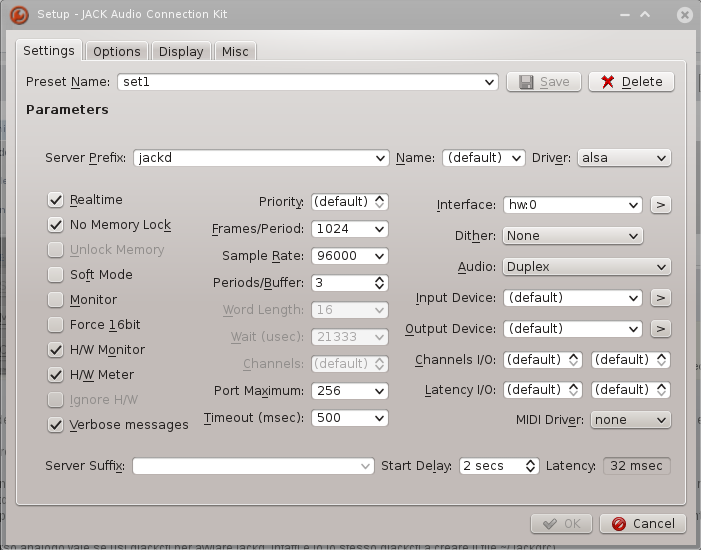The width and height of the screenshot is (701, 550).
Task: Click the Priority spinner arrows
Action: pyautogui.click(x=380, y=202)
